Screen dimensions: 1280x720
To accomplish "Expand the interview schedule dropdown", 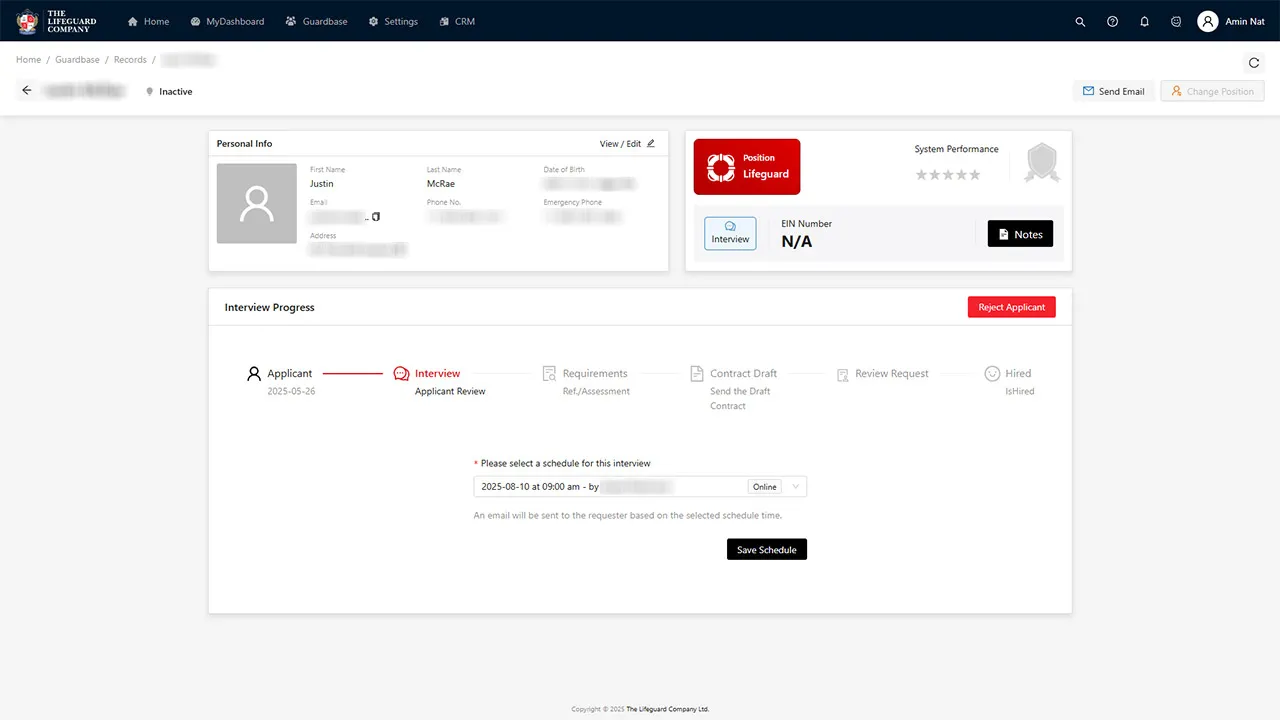I will [796, 487].
